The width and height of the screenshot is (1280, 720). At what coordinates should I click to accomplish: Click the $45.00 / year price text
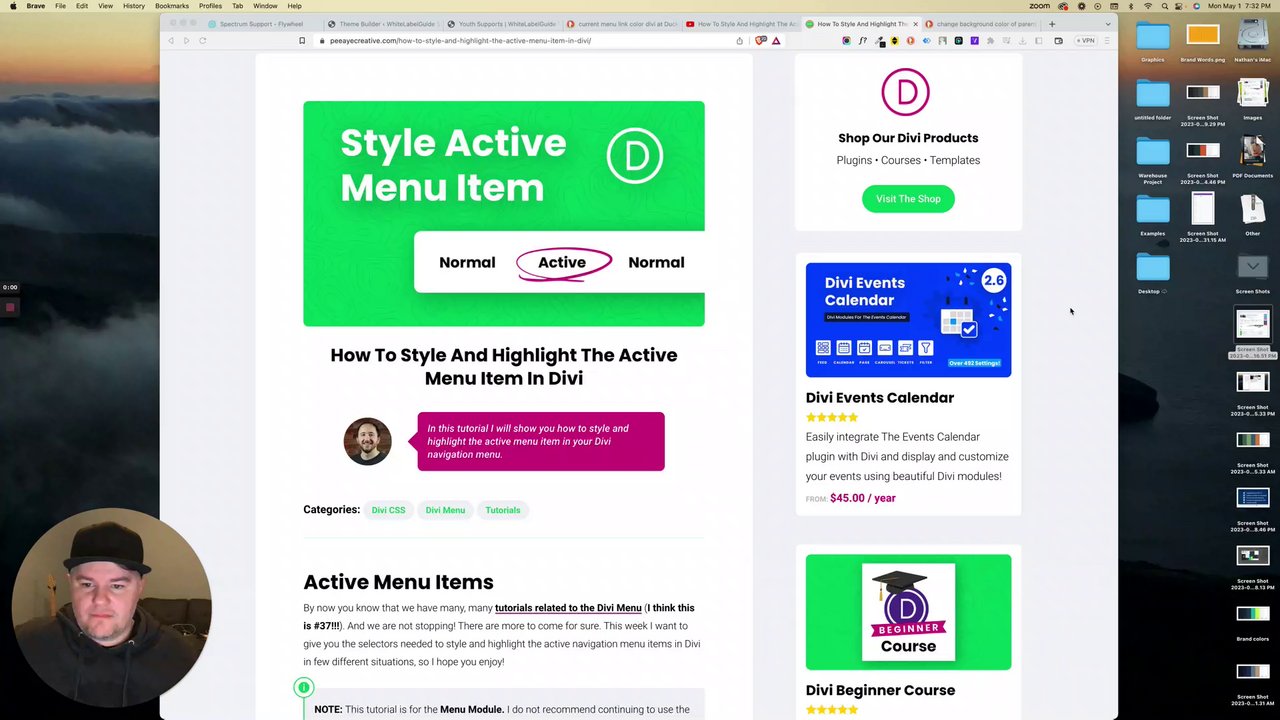click(863, 498)
